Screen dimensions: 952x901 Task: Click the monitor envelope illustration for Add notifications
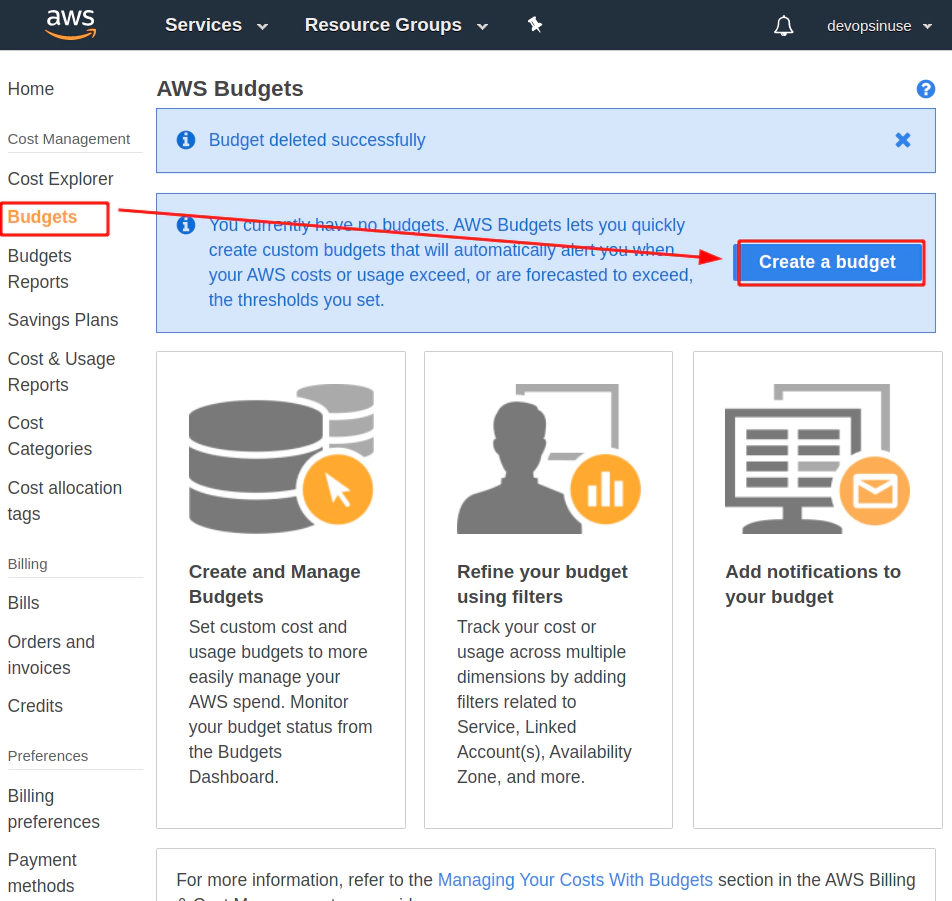tap(817, 459)
